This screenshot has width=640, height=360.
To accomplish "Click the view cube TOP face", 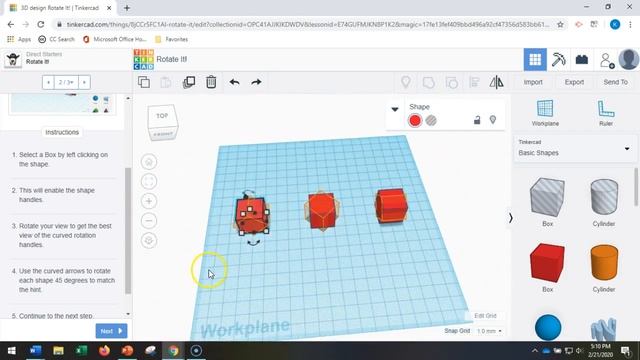I will point(162,116).
